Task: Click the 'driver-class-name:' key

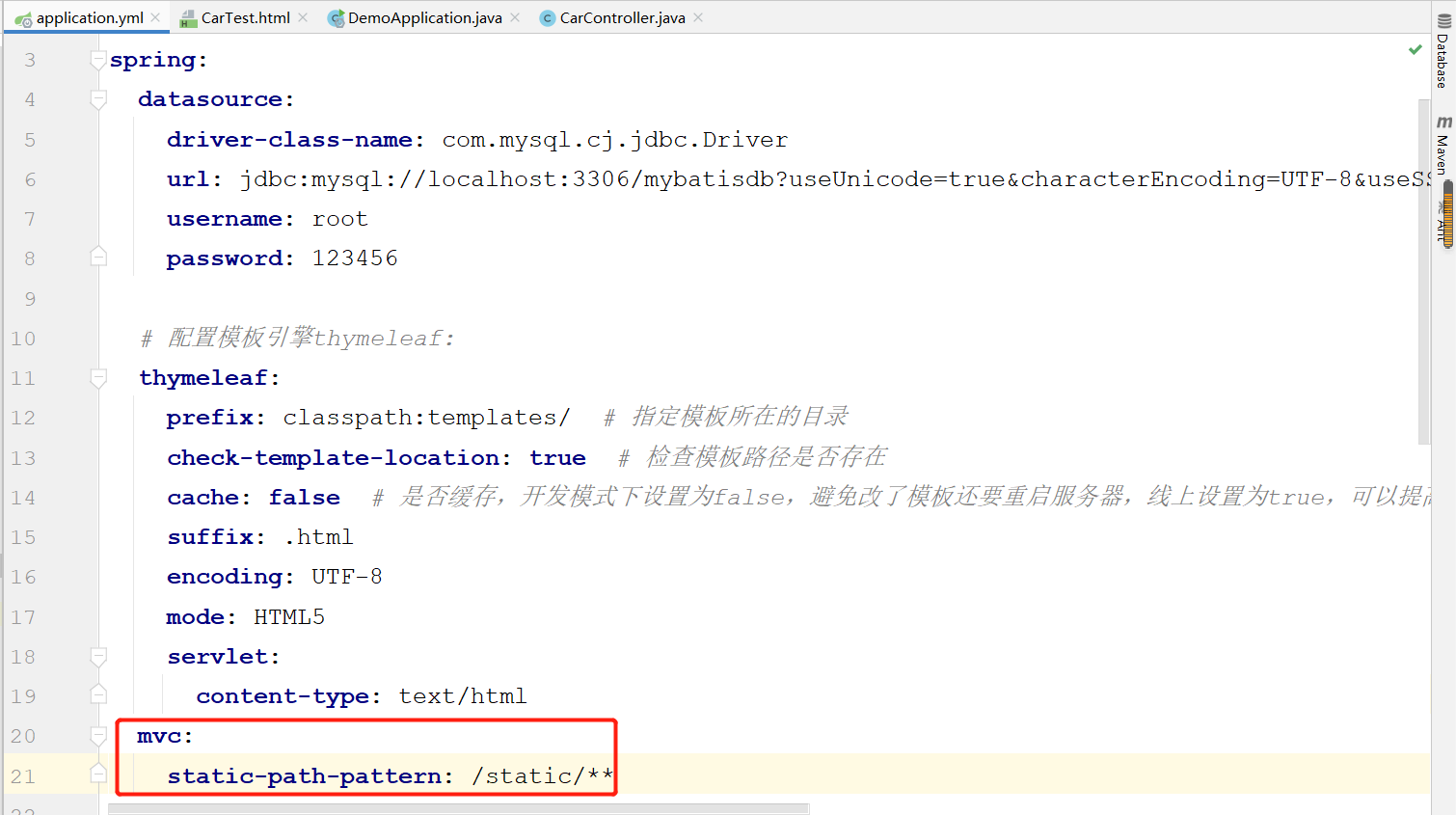Action: pos(295,140)
